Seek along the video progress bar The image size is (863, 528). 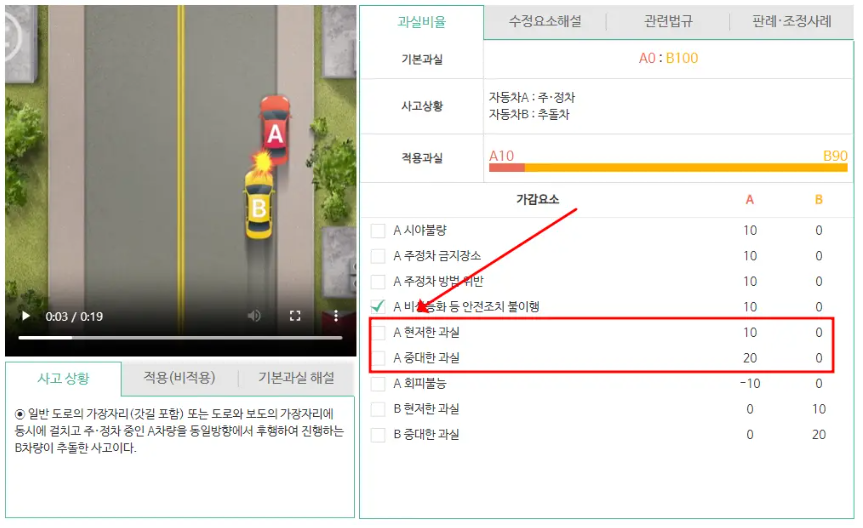180,338
